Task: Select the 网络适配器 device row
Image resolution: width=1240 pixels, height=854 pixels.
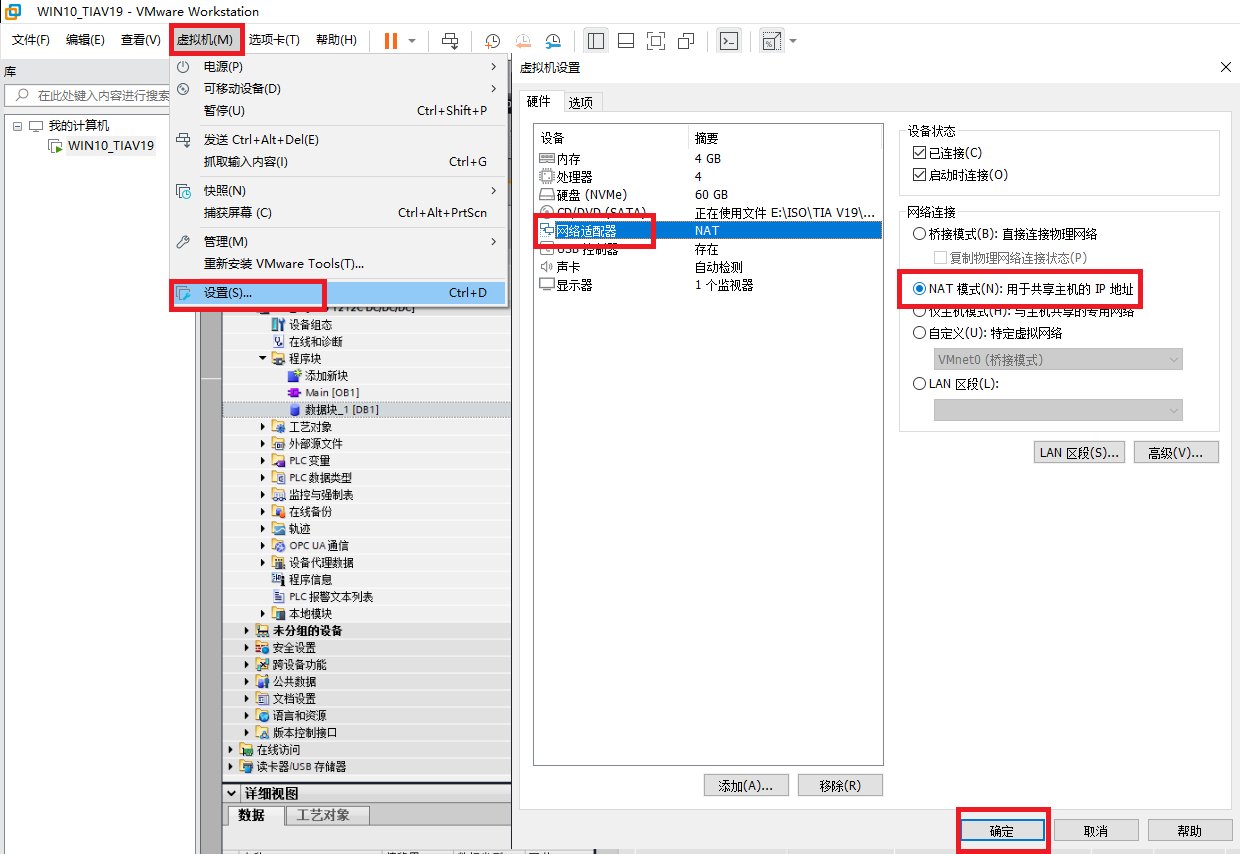Action: tap(708, 230)
